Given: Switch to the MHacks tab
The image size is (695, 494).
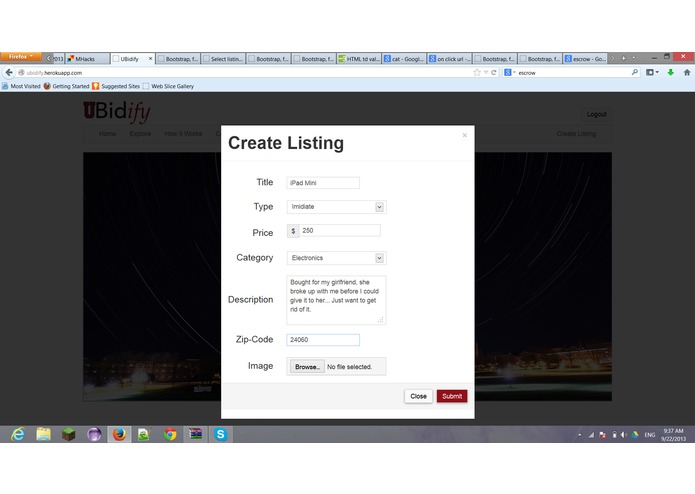Looking at the screenshot, I should (x=88, y=58).
